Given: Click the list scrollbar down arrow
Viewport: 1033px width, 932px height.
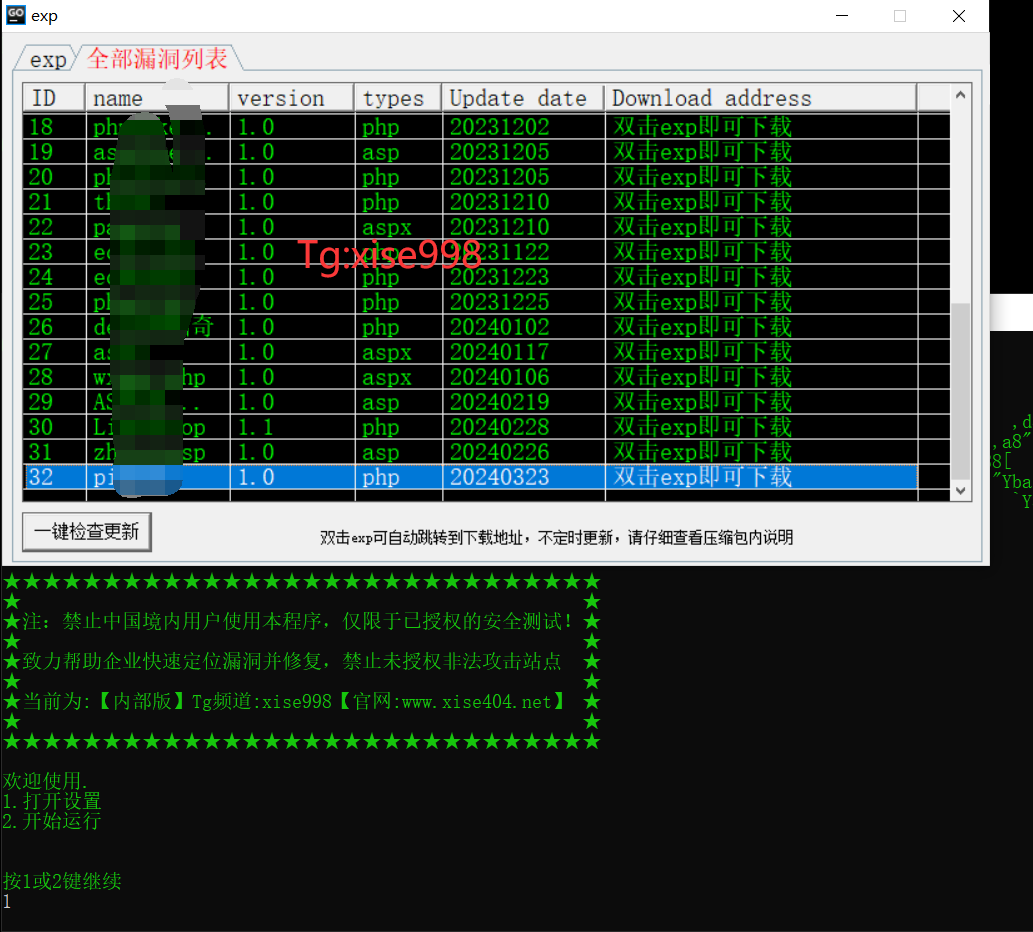Looking at the screenshot, I should point(961,491).
